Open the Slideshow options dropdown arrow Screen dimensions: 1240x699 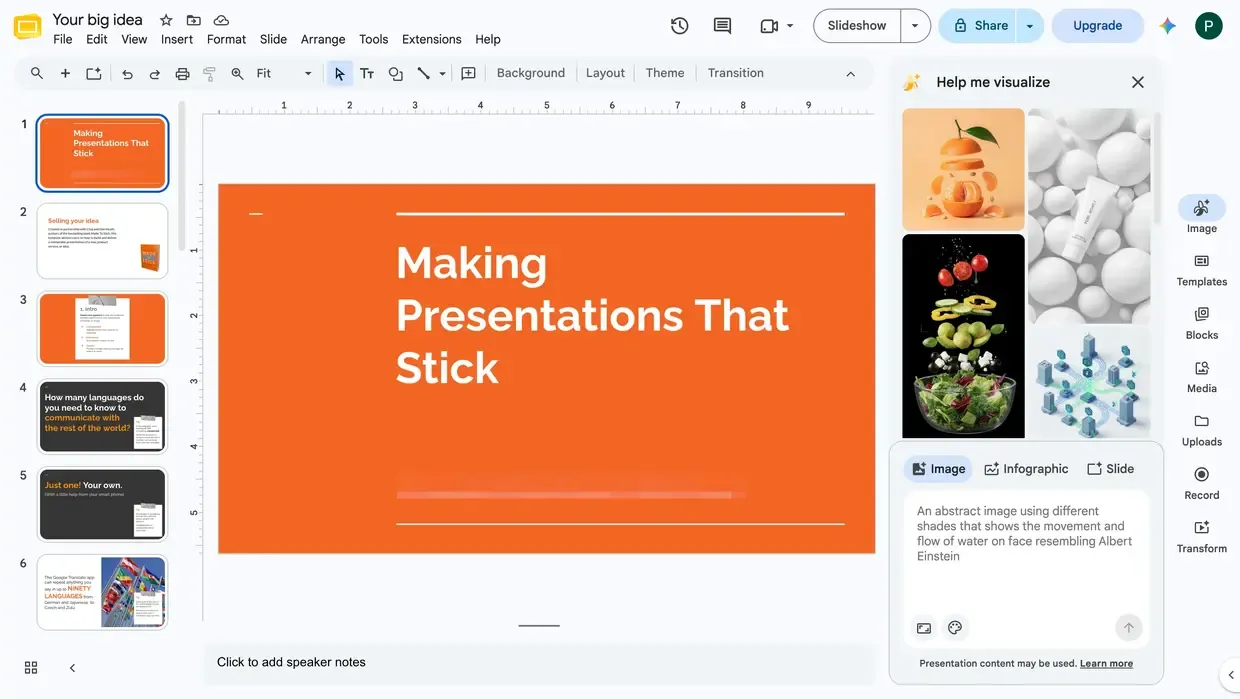[915, 26]
